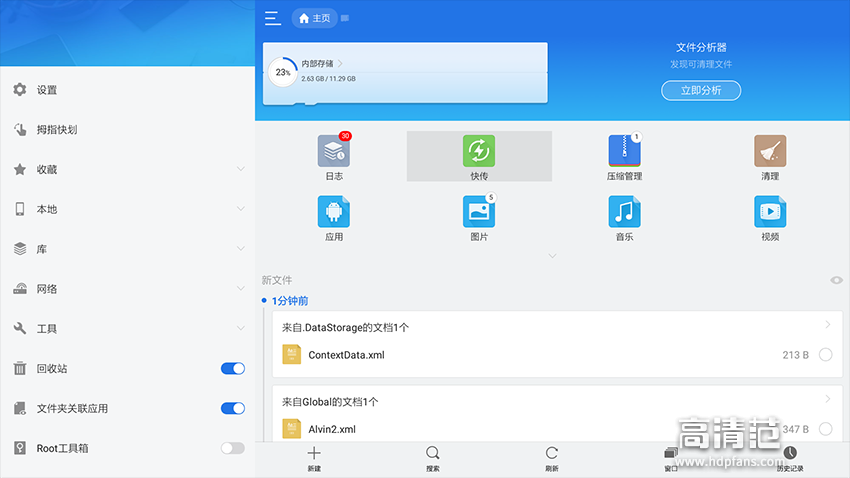Launch 快传 quick transfer

[x=479, y=156]
